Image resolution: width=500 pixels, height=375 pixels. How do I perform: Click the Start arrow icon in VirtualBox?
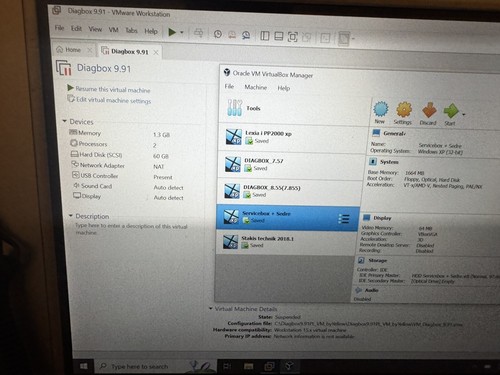[x=450, y=115]
